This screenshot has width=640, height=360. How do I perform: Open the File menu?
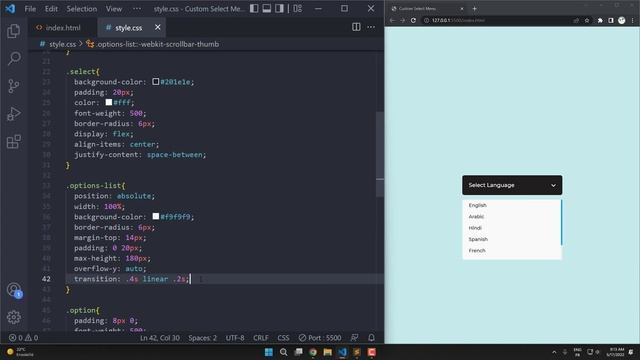coord(30,9)
